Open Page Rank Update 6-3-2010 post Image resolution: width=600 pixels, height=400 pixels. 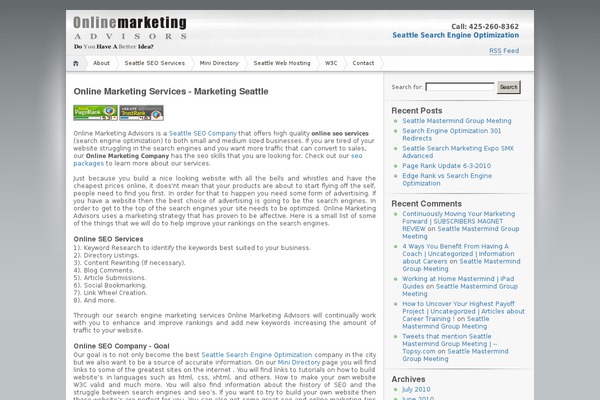click(x=447, y=166)
